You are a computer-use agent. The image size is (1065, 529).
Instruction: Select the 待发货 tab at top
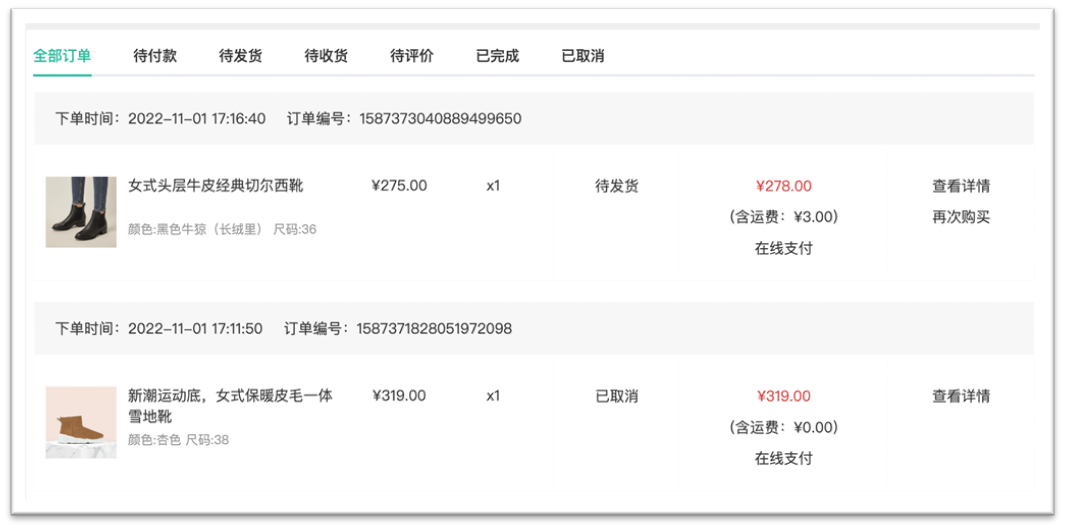click(x=240, y=56)
